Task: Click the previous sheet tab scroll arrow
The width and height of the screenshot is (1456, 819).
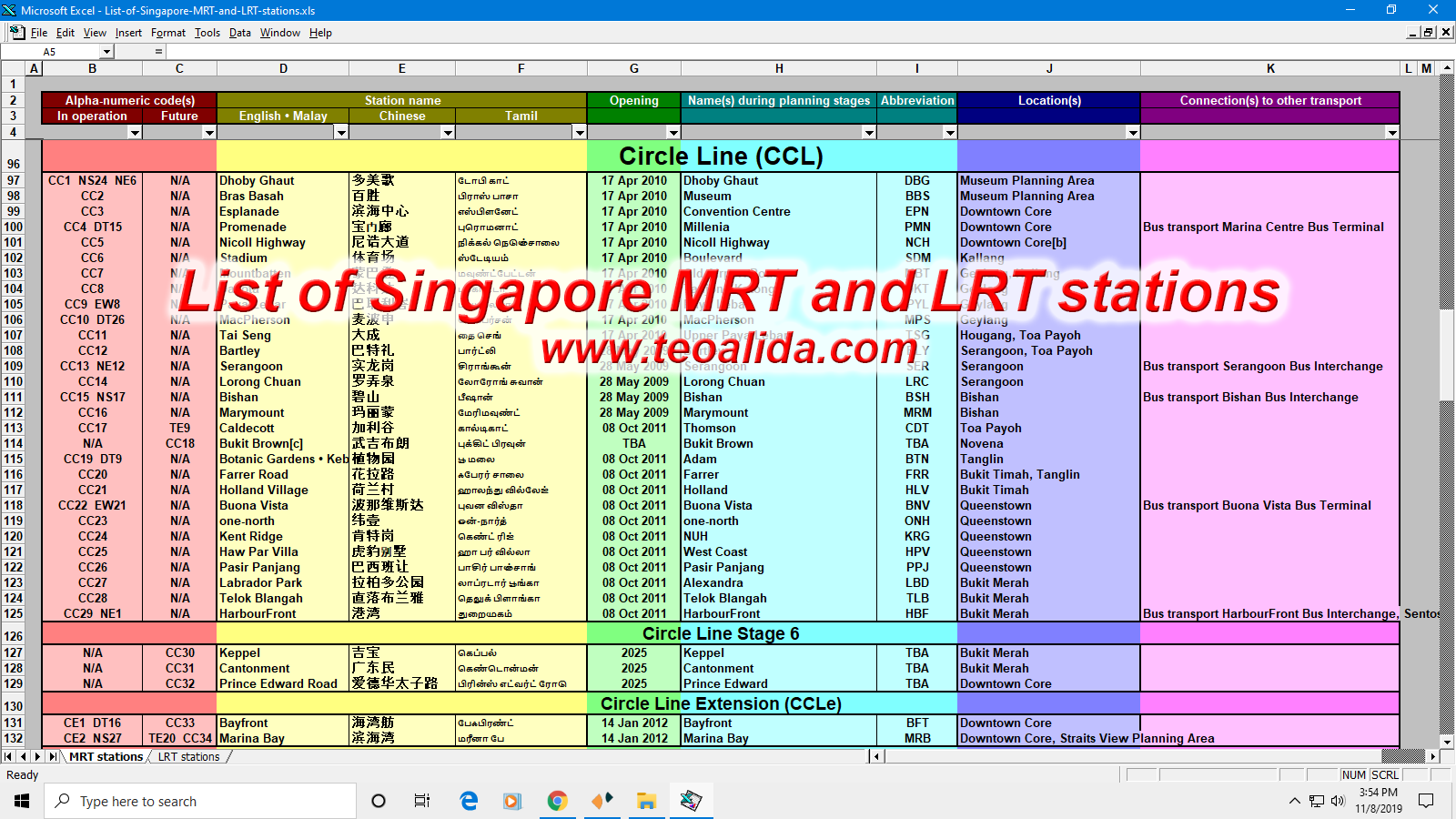Action: point(24,756)
